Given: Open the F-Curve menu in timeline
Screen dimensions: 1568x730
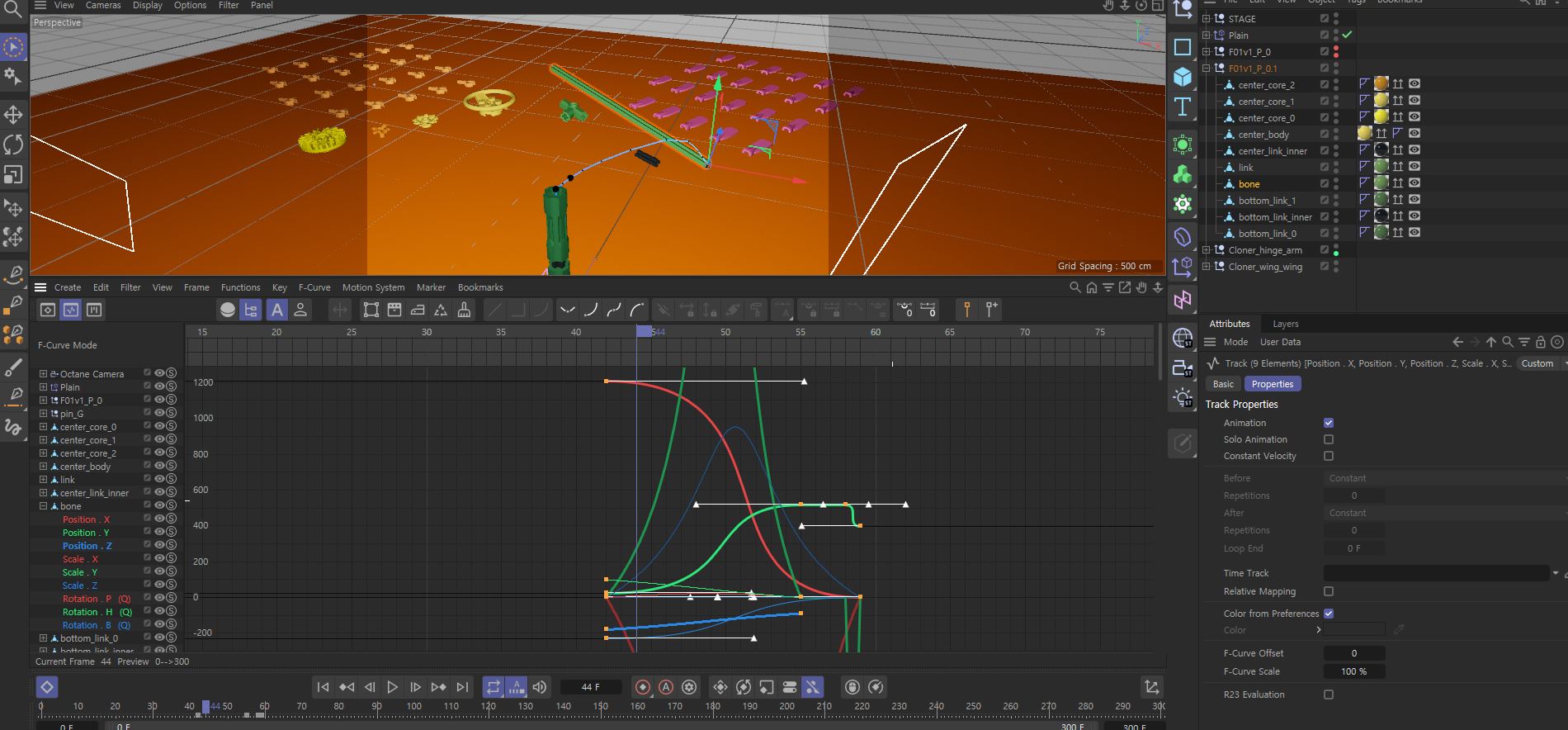Looking at the screenshot, I should [x=314, y=287].
